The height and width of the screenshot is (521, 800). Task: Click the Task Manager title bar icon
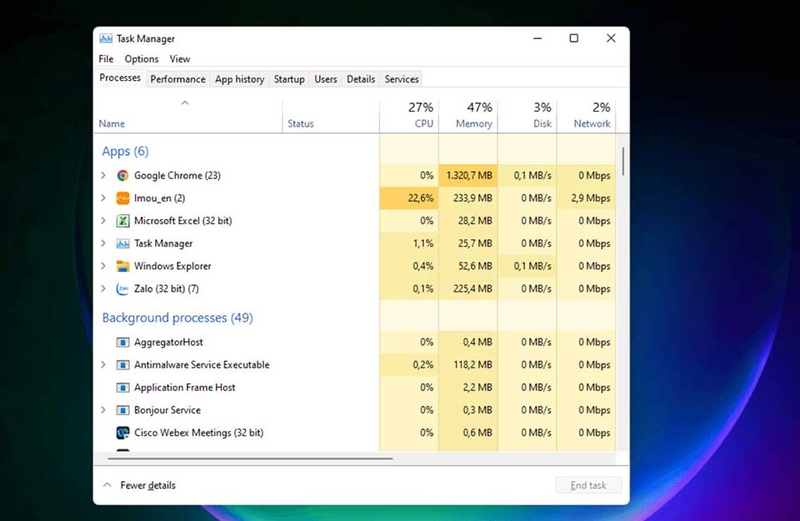click(x=106, y=39)
